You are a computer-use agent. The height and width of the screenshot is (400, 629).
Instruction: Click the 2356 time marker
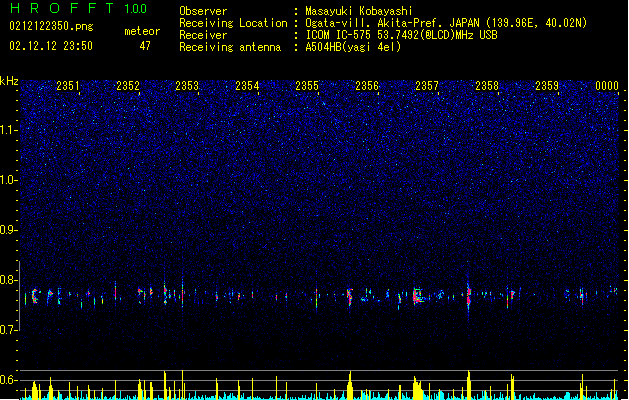click(x=367, y=86)
